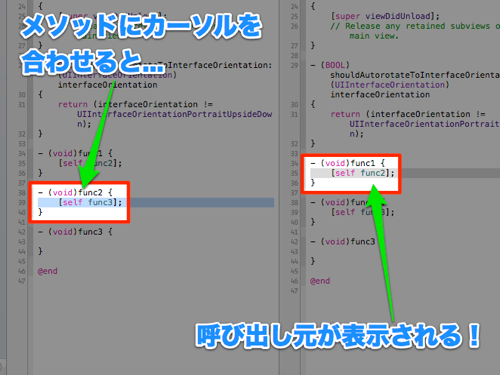Screen dimensions: 500x375
Task: Click line number 29 in right gutter
Action: point(294,65)
